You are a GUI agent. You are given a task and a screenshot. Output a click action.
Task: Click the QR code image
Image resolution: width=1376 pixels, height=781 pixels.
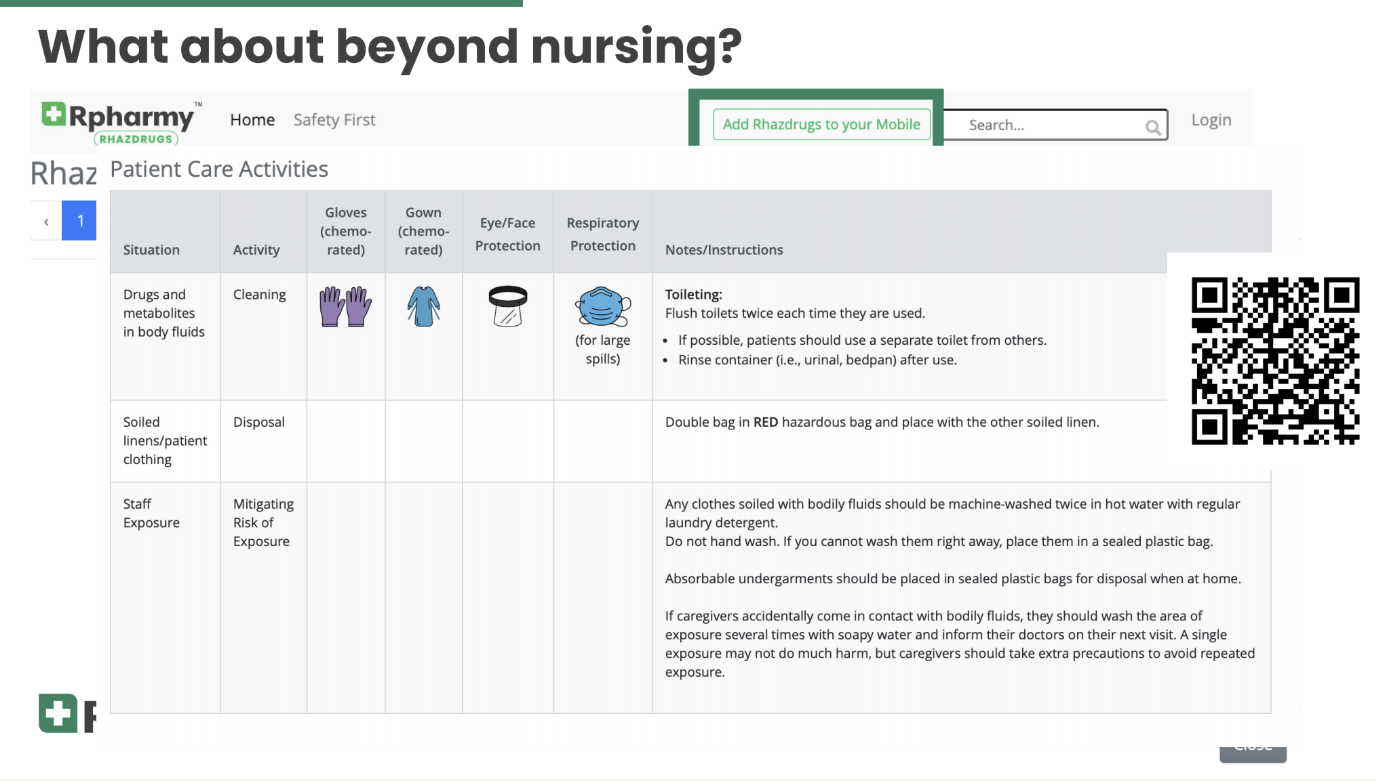(x=1276, y=360)
